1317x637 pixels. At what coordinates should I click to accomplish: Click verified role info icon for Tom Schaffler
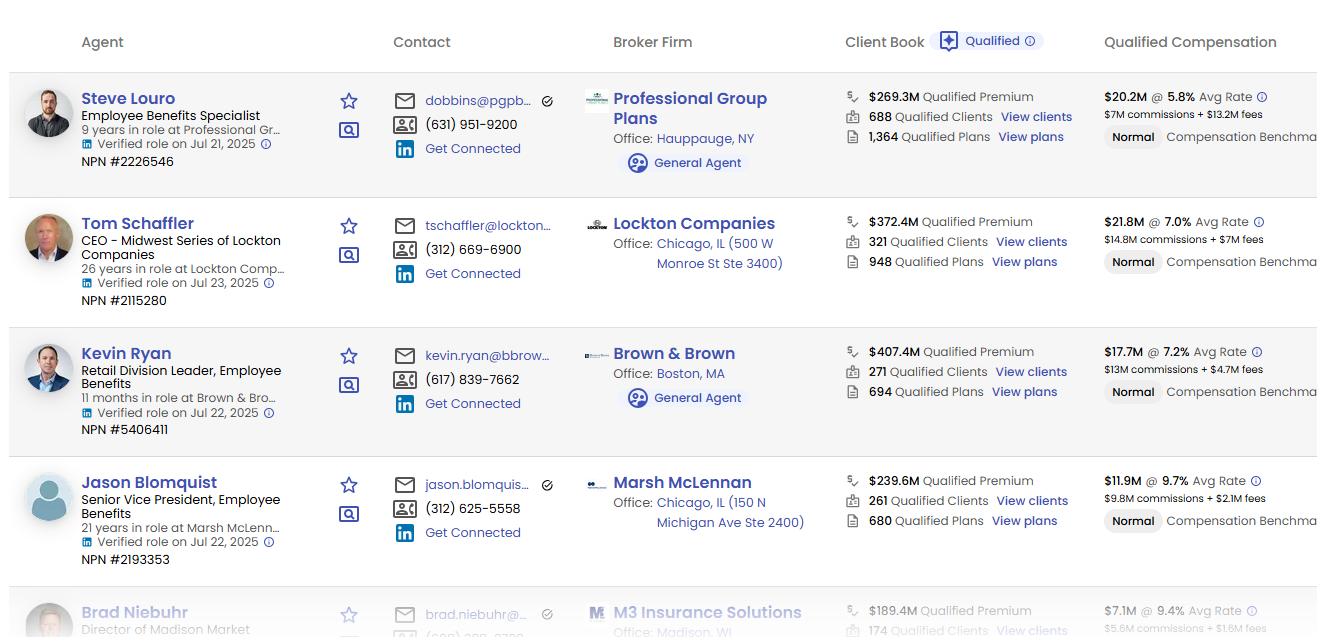point(269,283)
